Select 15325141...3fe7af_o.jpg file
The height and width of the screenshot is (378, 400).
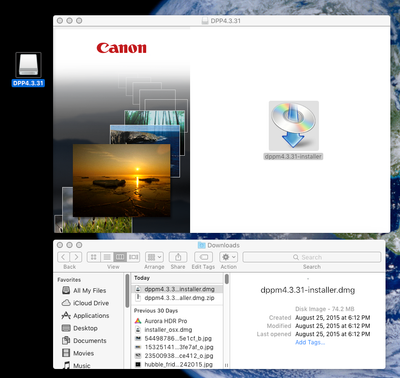(178, 347)
